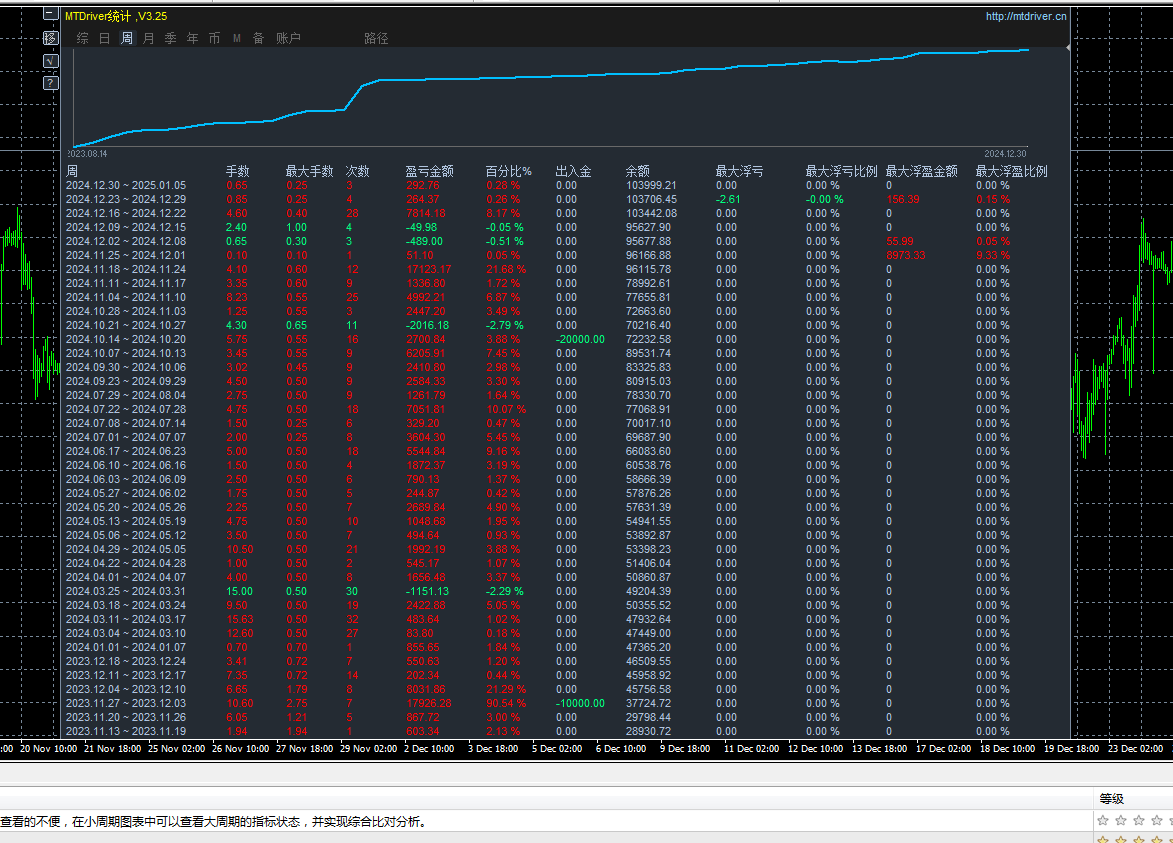Image resolution: width=1173 pixels, height=843 pixels.
Task: Open the 备 notes tab
Action: [259, 39]
